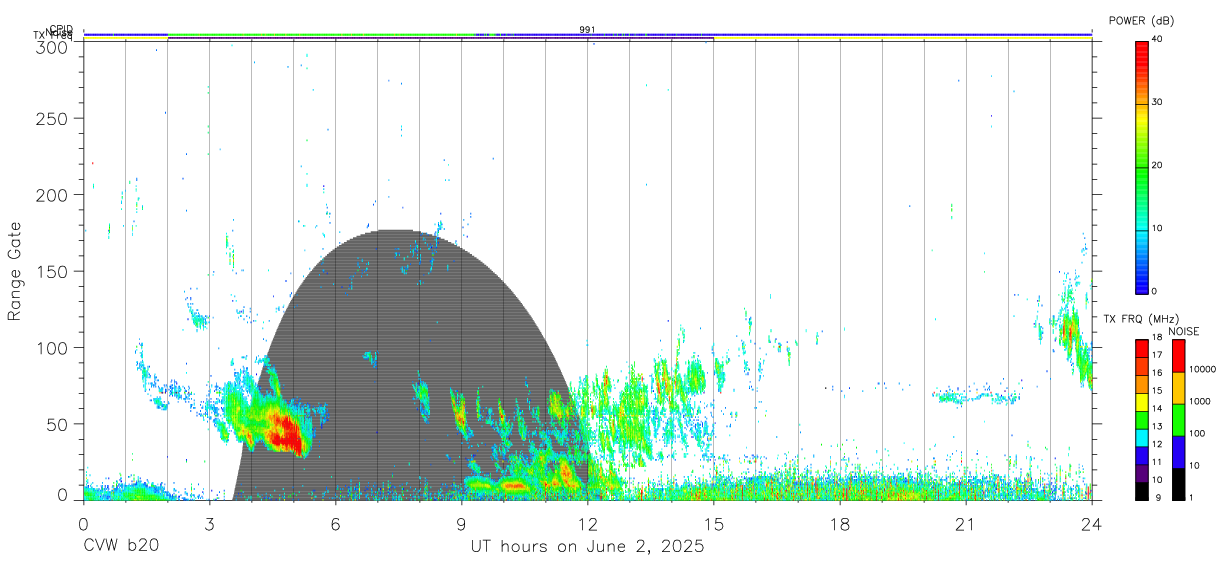This screenshot has width=1228, height=567.
Task: Click the '6' UT hour tick label
Action: point(335,524)
